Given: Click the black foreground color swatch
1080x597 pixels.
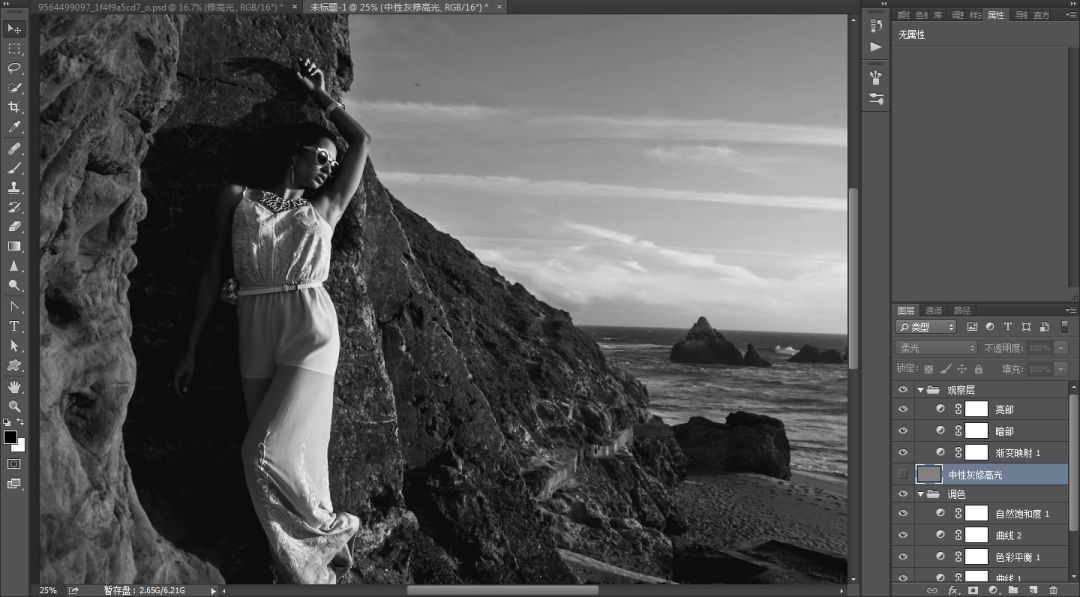Looking at the screenshot, I should 10,437.
